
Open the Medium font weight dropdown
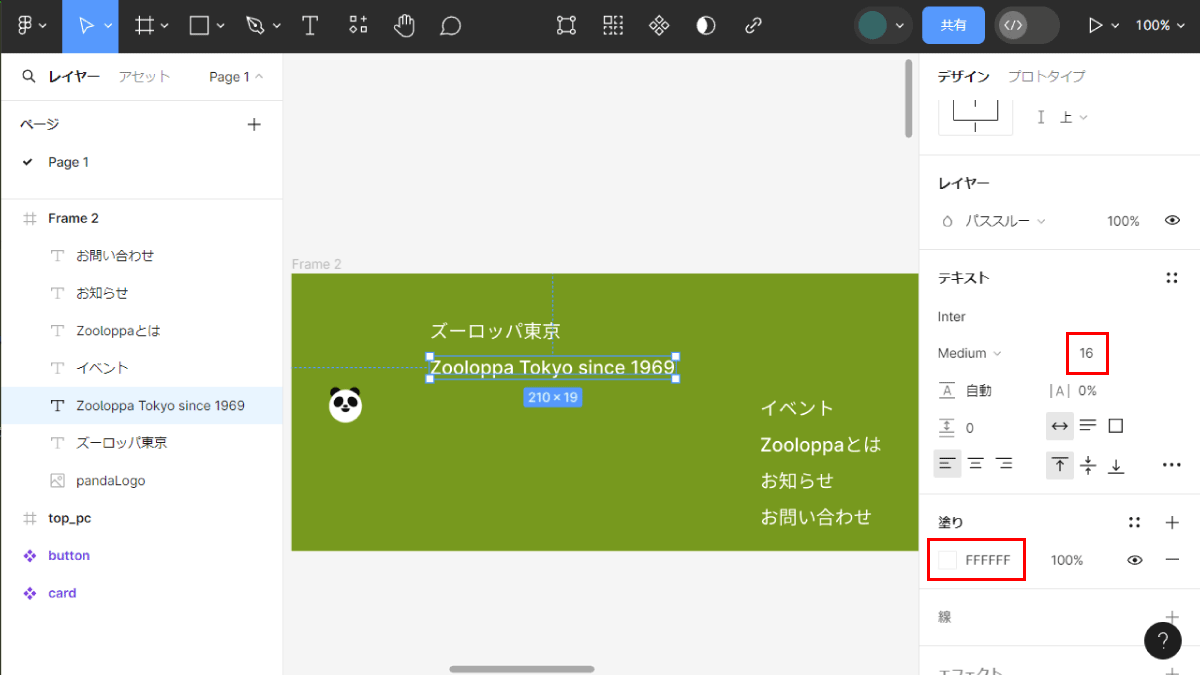(970, 353)
